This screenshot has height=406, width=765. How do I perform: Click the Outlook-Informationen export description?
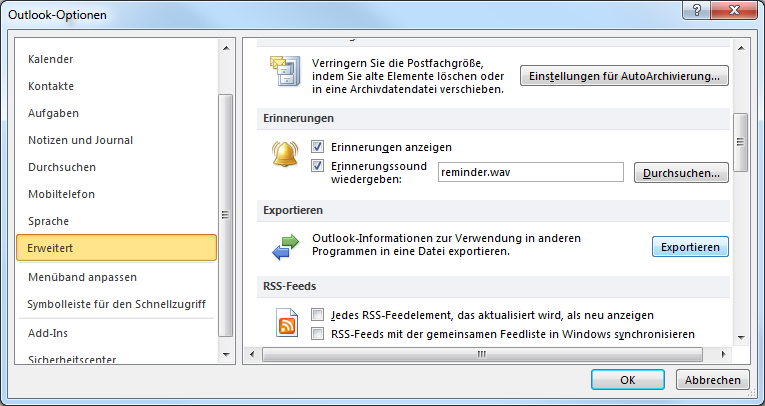point(446,245)
